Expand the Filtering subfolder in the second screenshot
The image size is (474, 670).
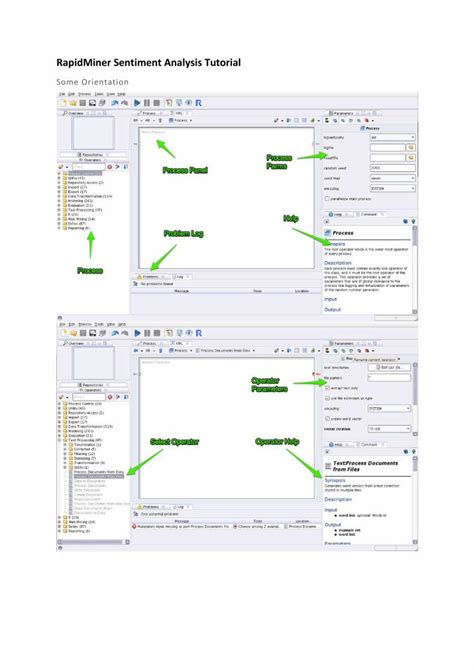click(65, 454)
